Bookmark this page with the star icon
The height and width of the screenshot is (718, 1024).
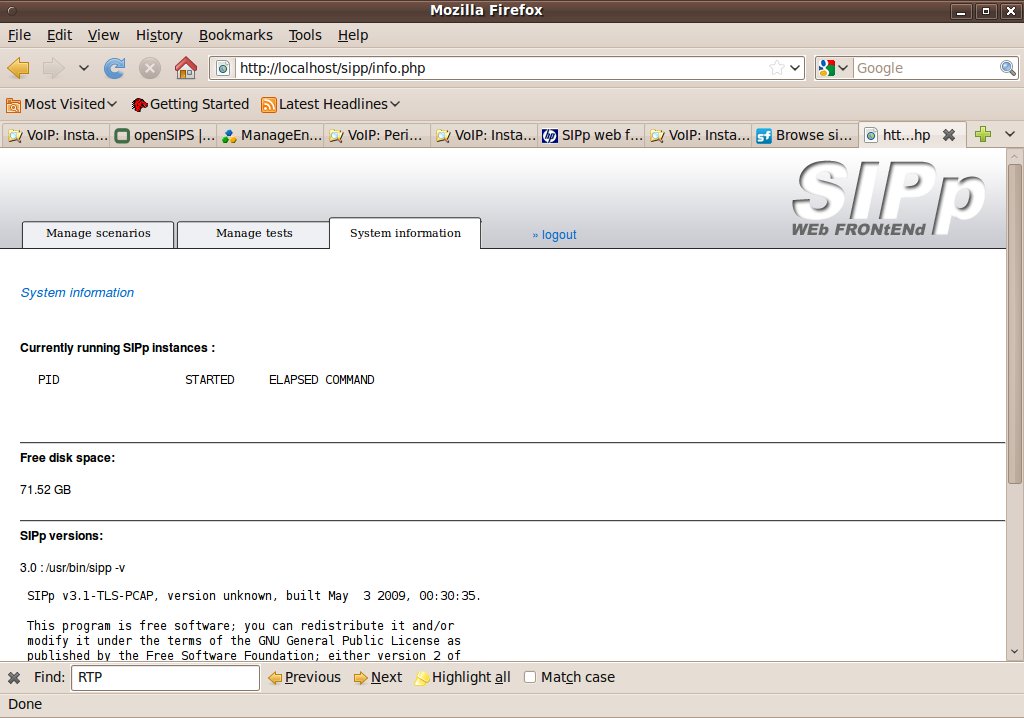click(x=776, y=68)
